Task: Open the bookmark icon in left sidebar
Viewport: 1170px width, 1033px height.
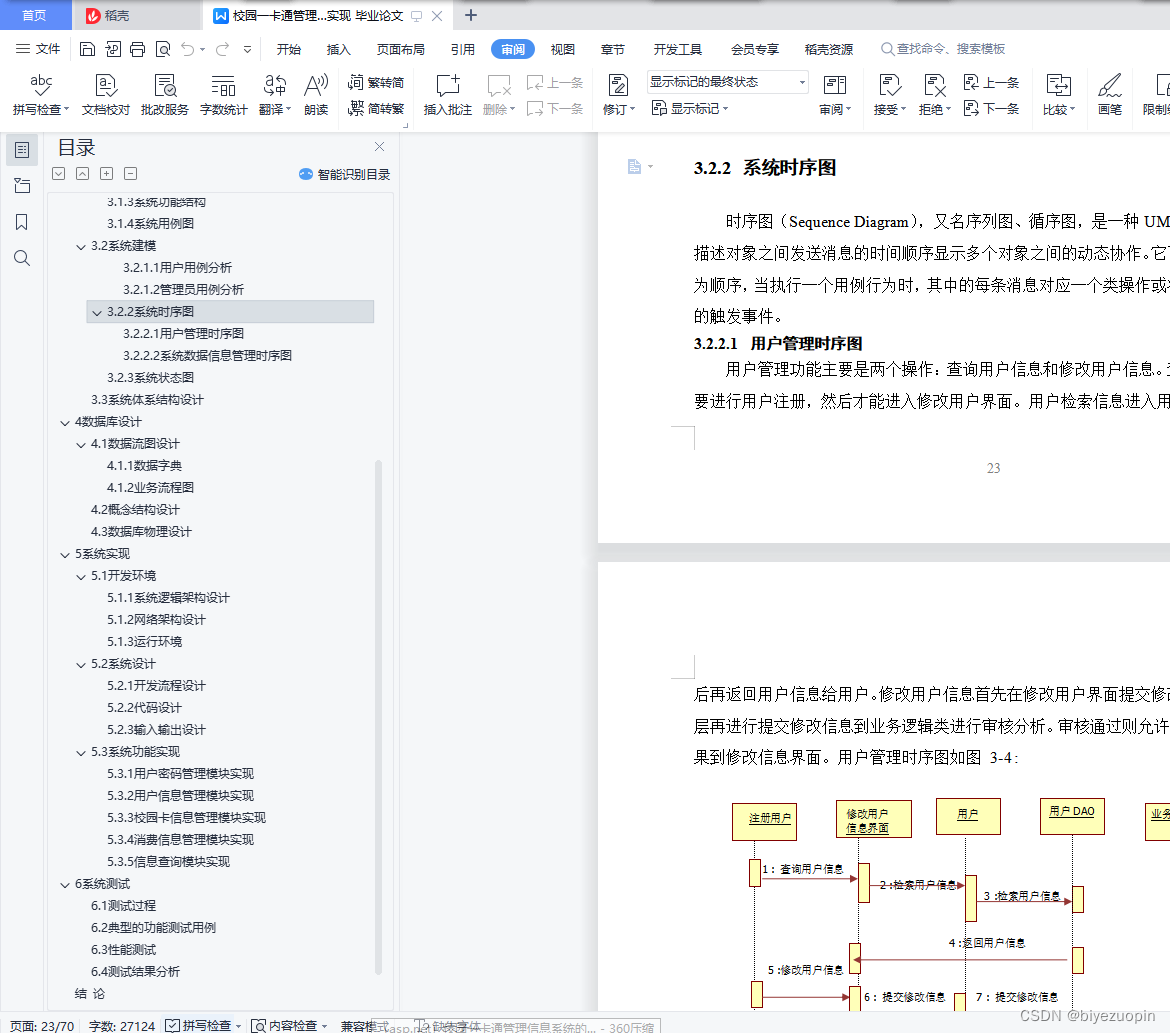Action: tap(22, 222)
